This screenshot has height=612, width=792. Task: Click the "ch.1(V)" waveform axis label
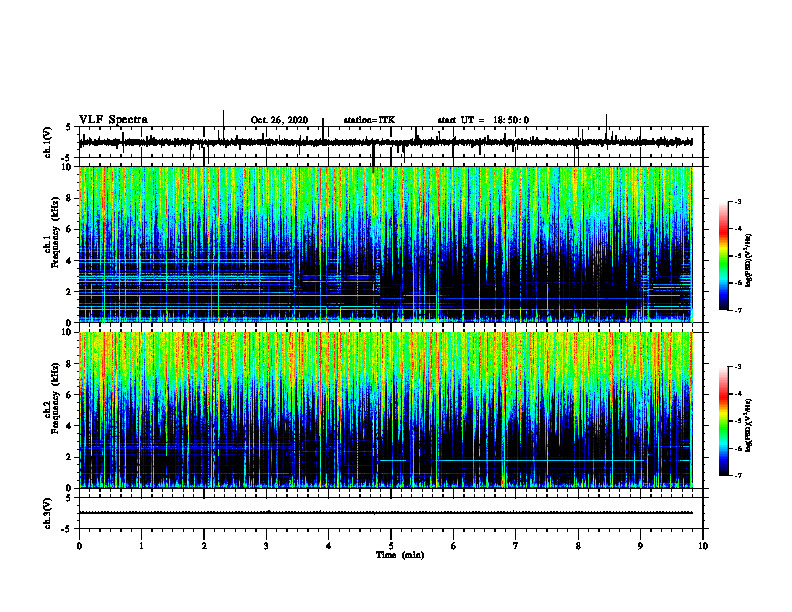[x=48, y=142]
